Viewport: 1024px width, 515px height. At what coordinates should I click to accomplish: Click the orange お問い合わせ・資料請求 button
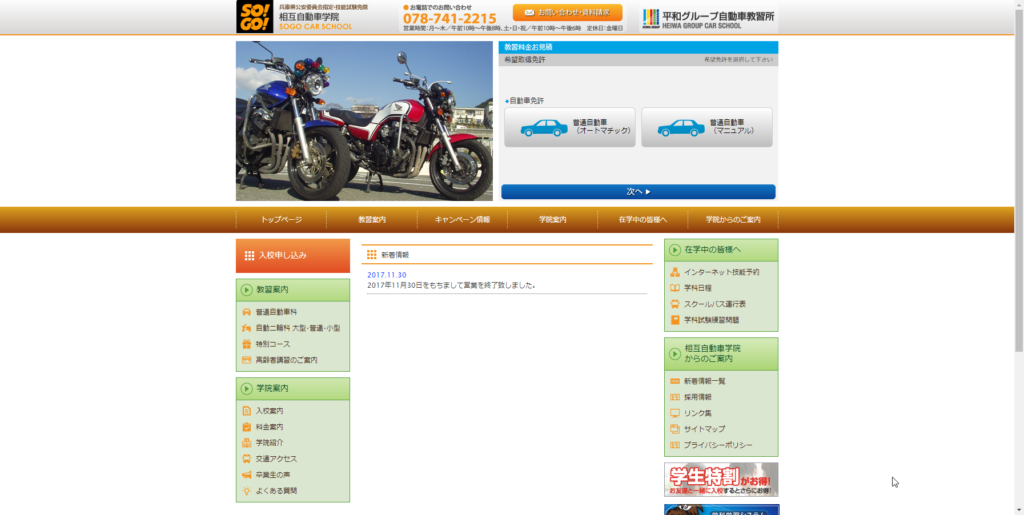[x=568, y=12]
